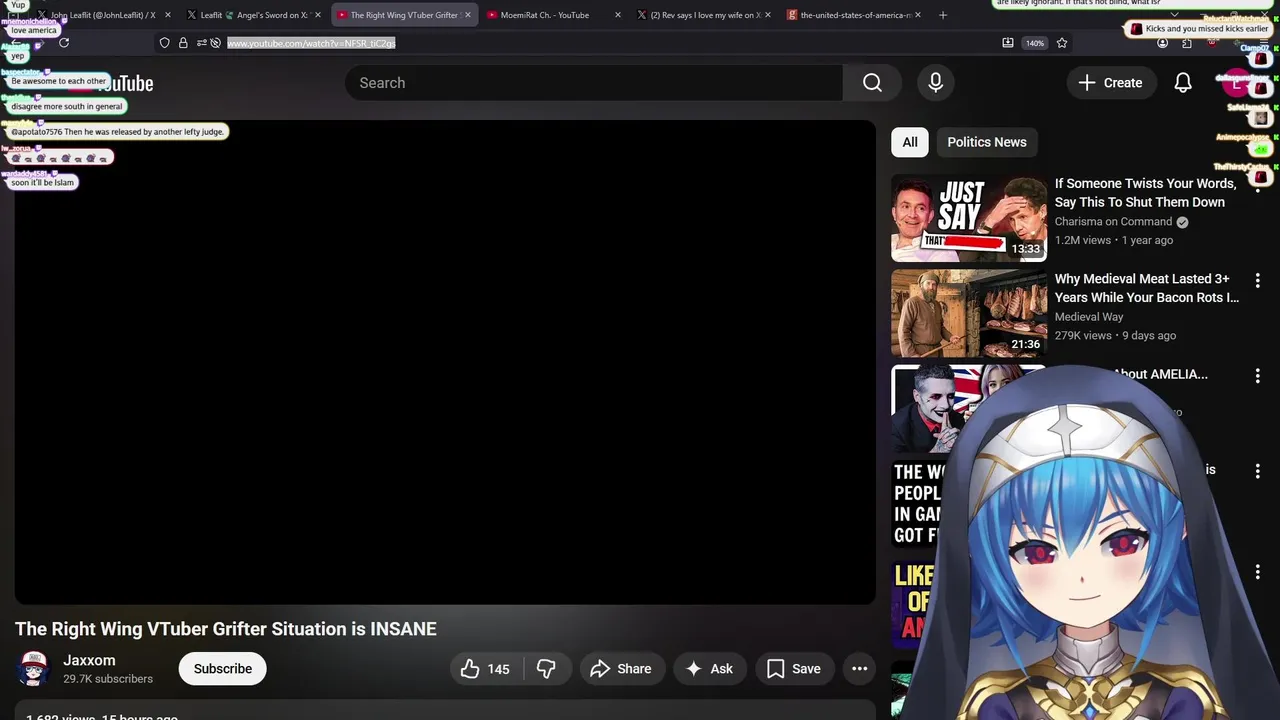Open the Create menu

click(1110, 83)
